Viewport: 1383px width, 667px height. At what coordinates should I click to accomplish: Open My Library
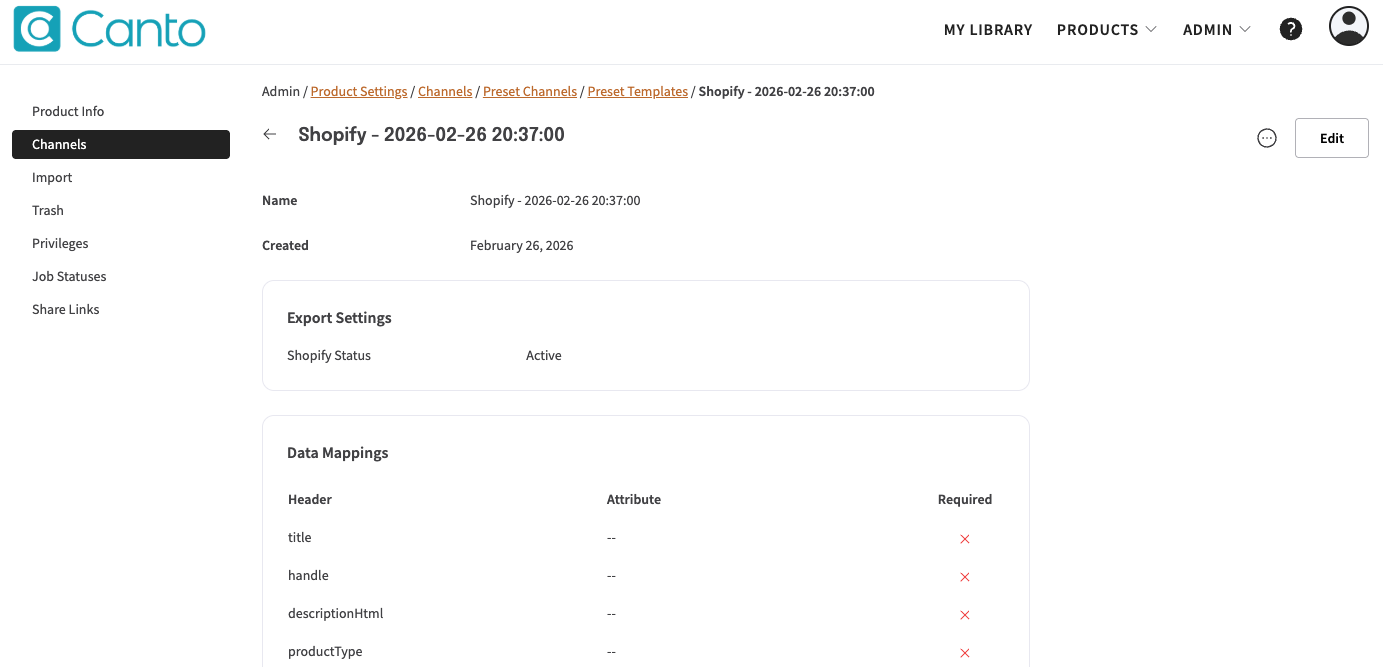coord(988,30)
